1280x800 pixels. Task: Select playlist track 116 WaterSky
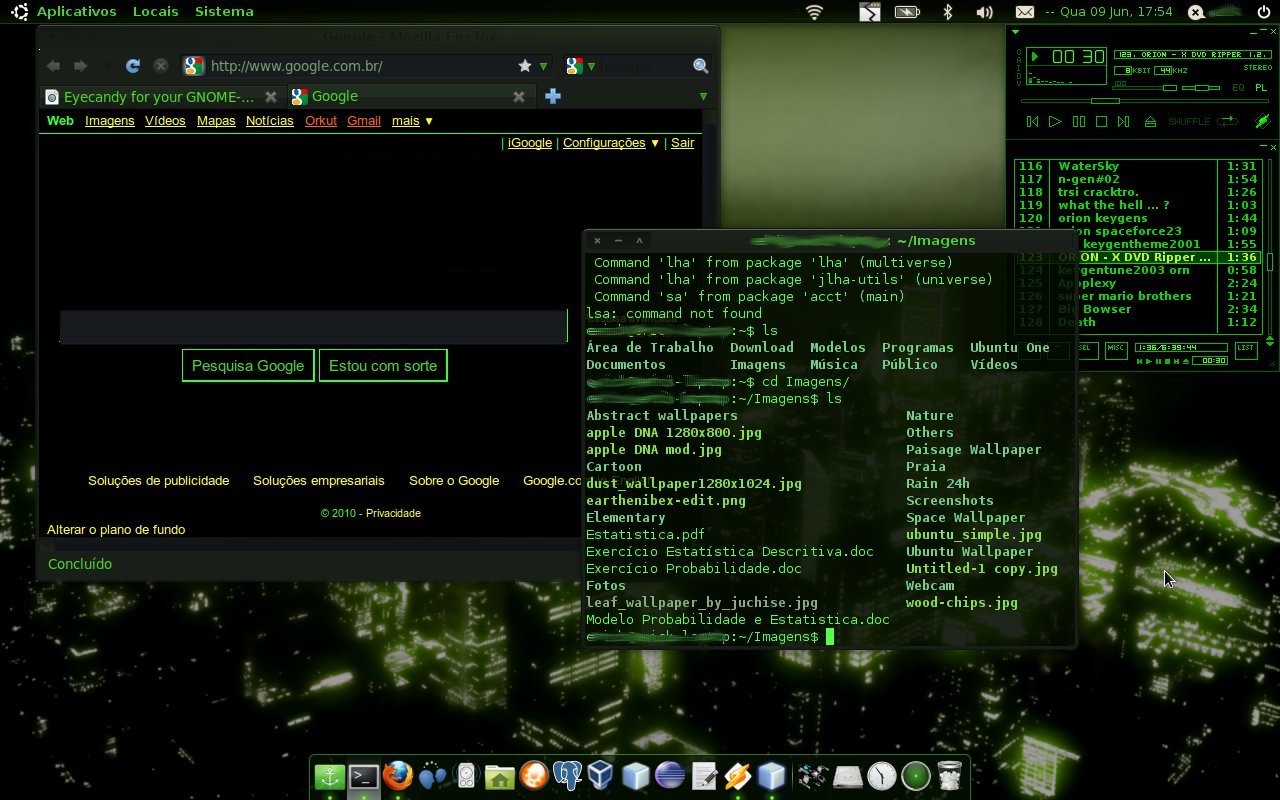click(1137, 166)
